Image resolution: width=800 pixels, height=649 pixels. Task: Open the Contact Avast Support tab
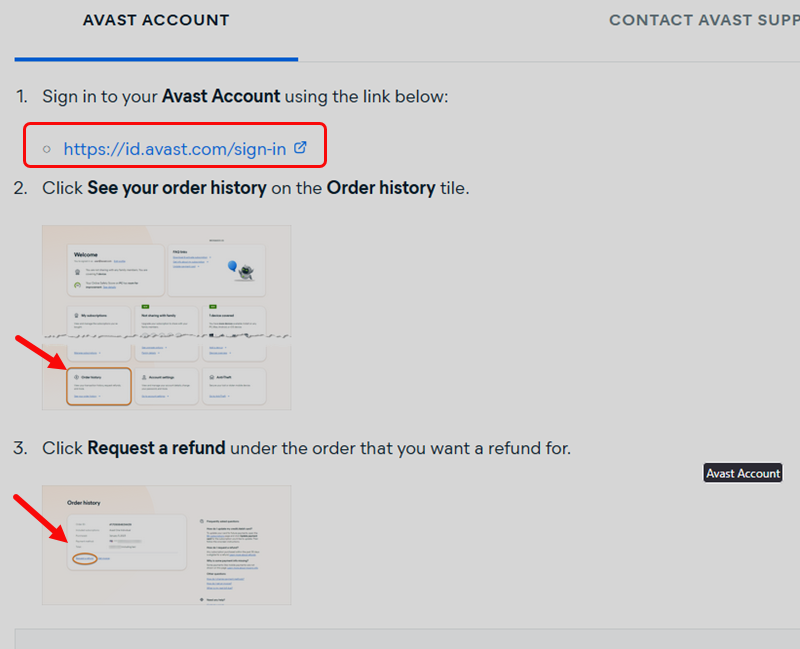pyautogui.click(x=704, y=20)
